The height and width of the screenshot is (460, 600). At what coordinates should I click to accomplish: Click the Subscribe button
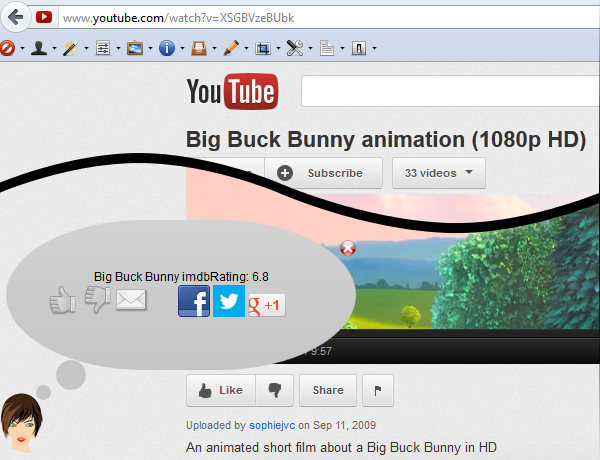[x=323, y=173]
